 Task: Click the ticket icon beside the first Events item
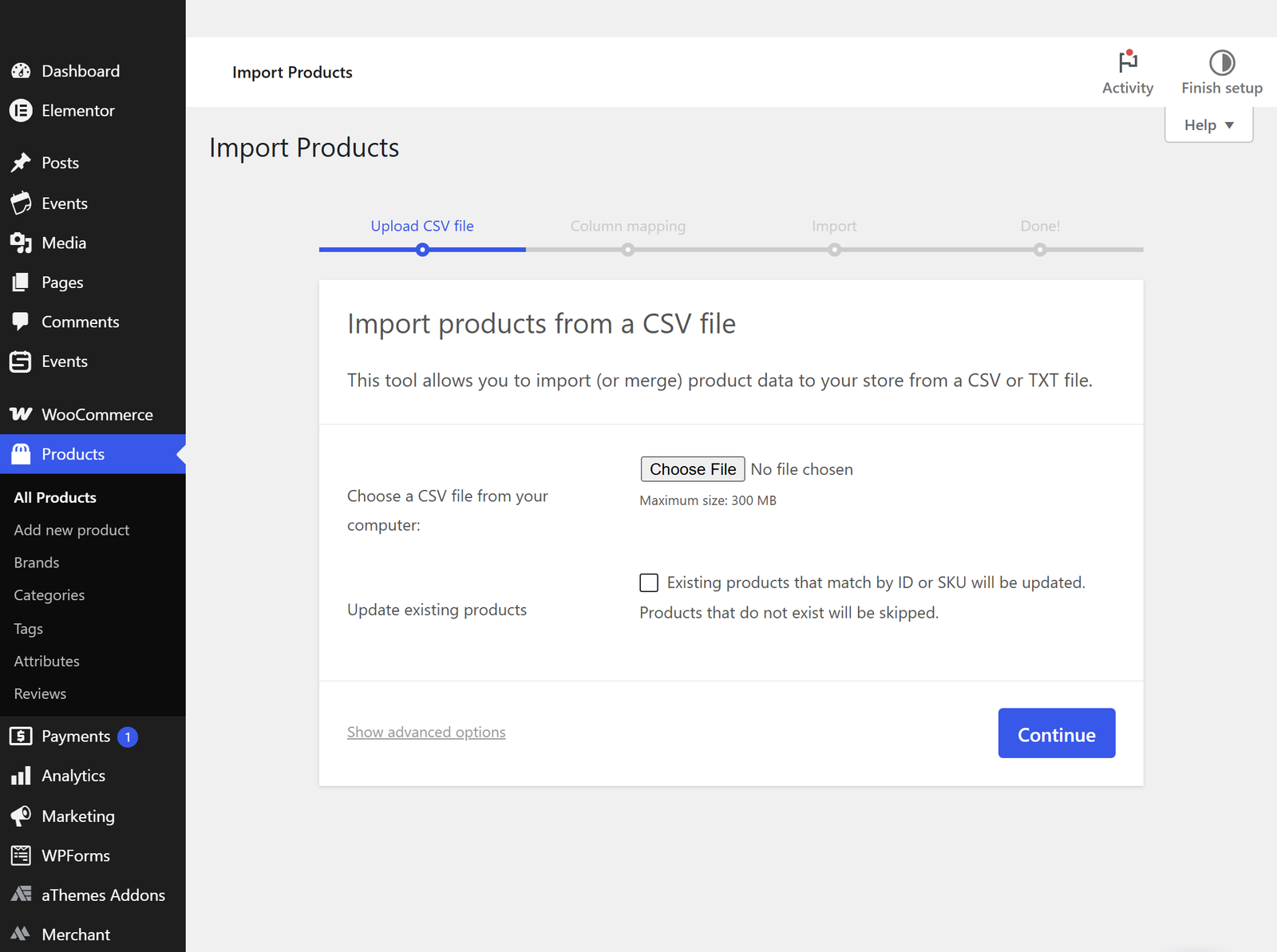[x=21, y=203]
